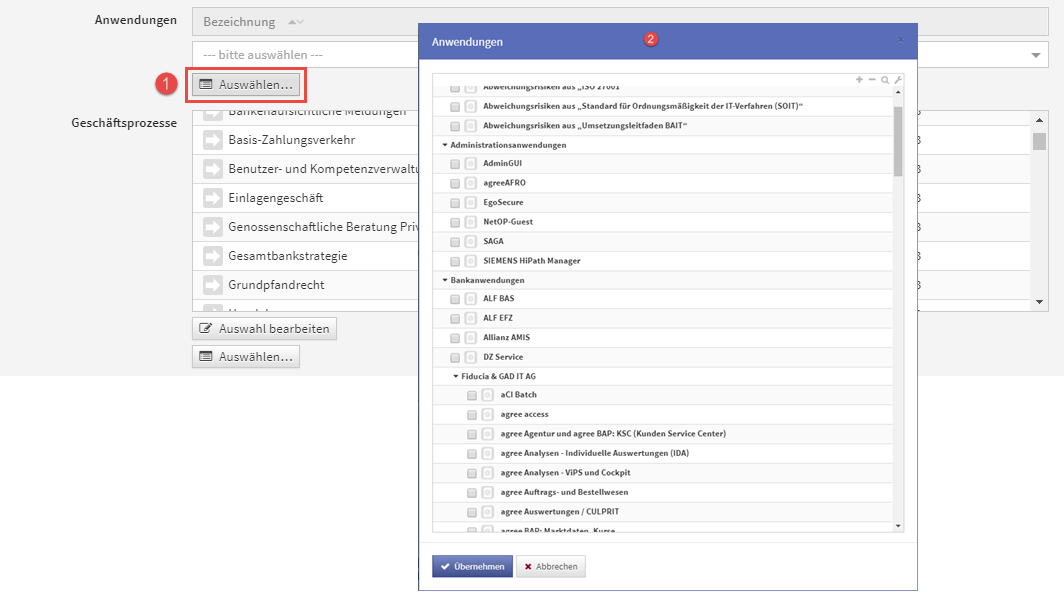The image size is (1064, 592).
Task: Collapse the Bankanwendungen tree node
Action: coord(445,280)
